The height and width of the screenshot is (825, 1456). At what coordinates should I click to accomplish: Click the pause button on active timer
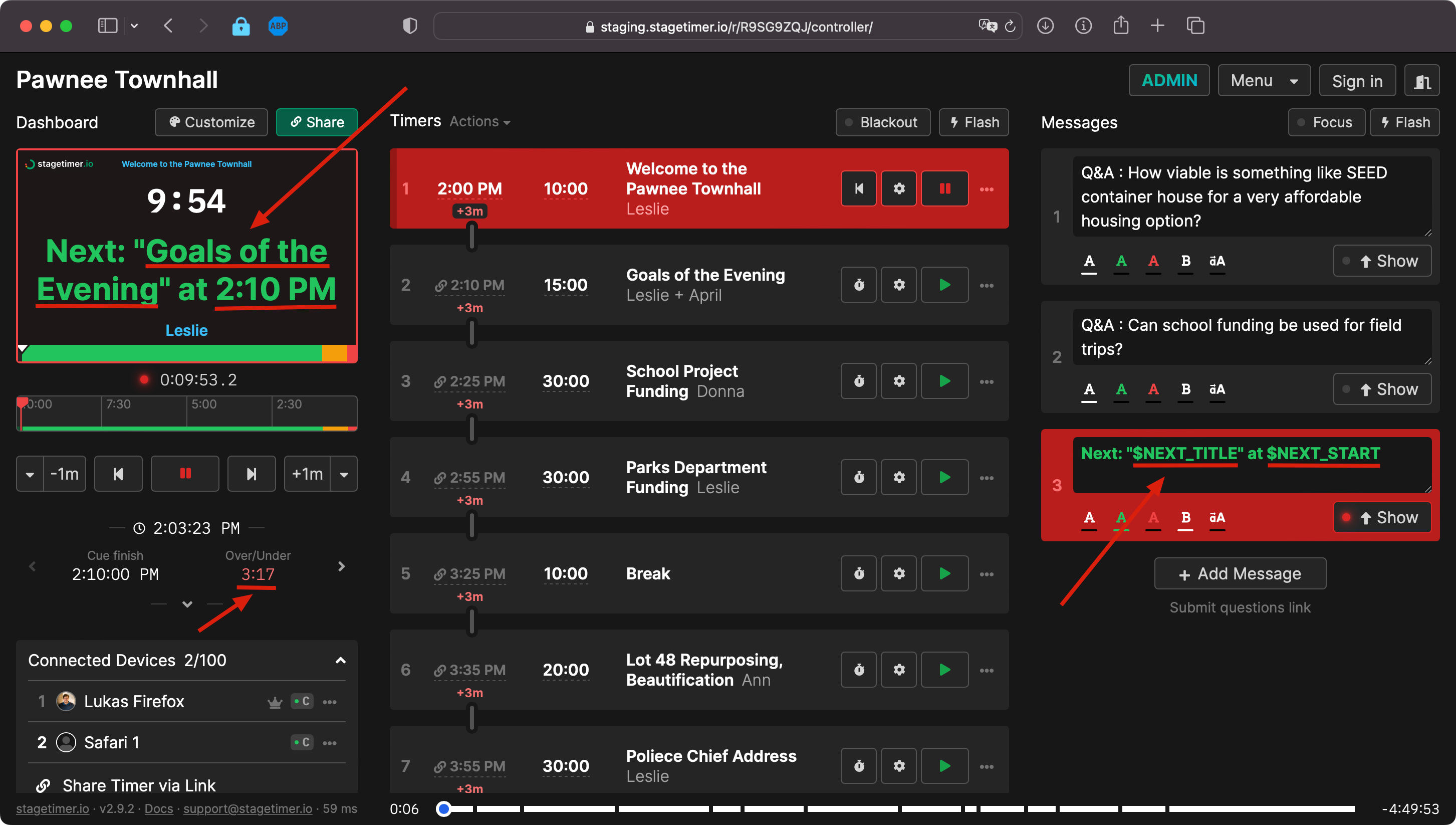click(944, 187)
